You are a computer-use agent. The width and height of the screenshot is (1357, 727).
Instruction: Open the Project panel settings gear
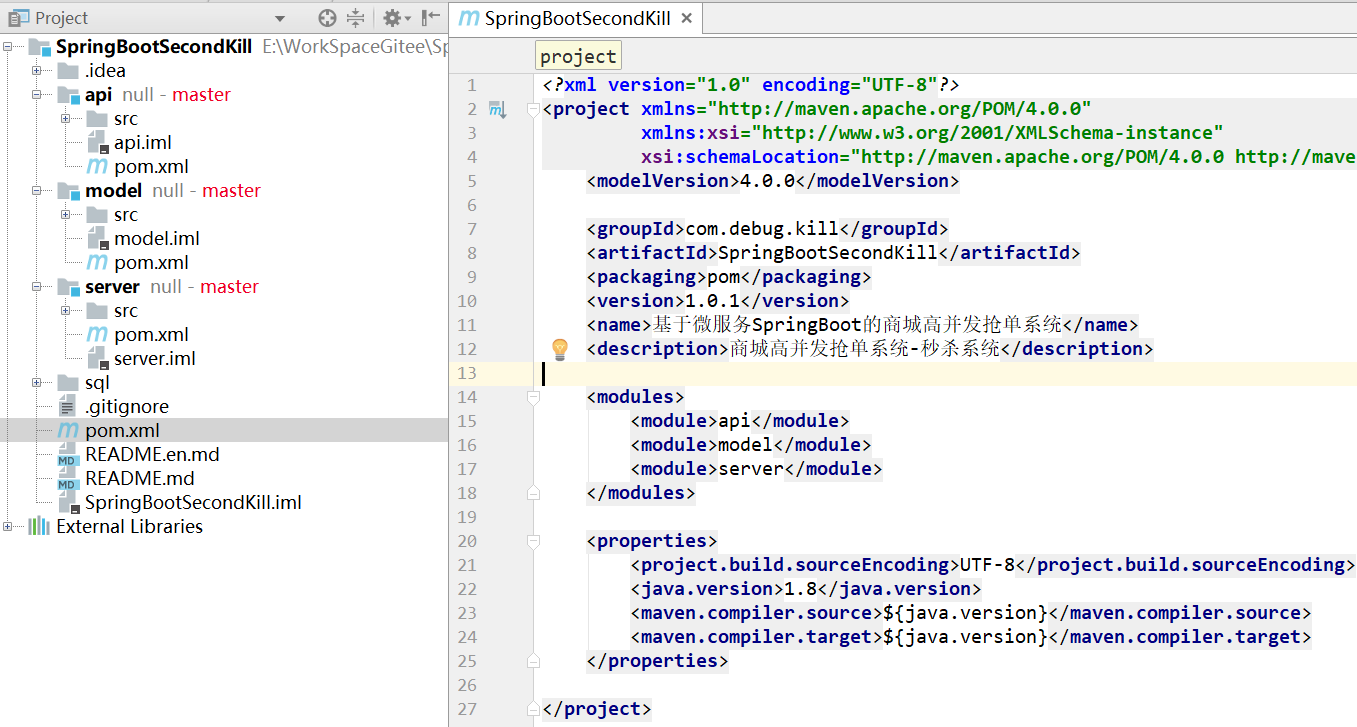pyautogui.click(x=391, y=18)
